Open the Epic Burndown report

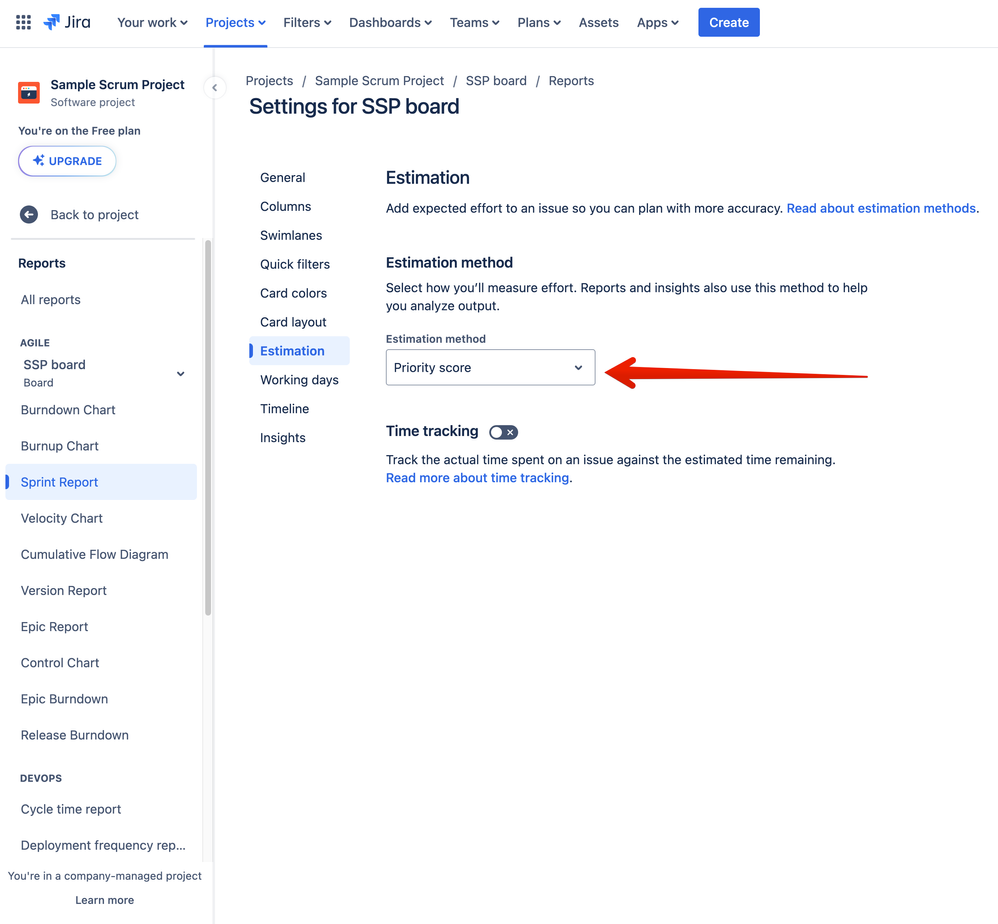(64, 699)
